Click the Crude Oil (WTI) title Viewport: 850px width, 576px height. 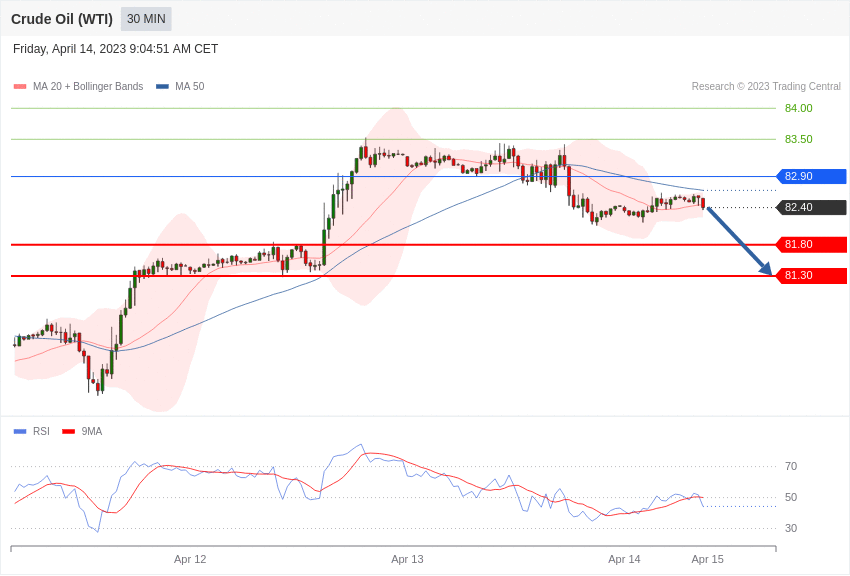point(62,19)
